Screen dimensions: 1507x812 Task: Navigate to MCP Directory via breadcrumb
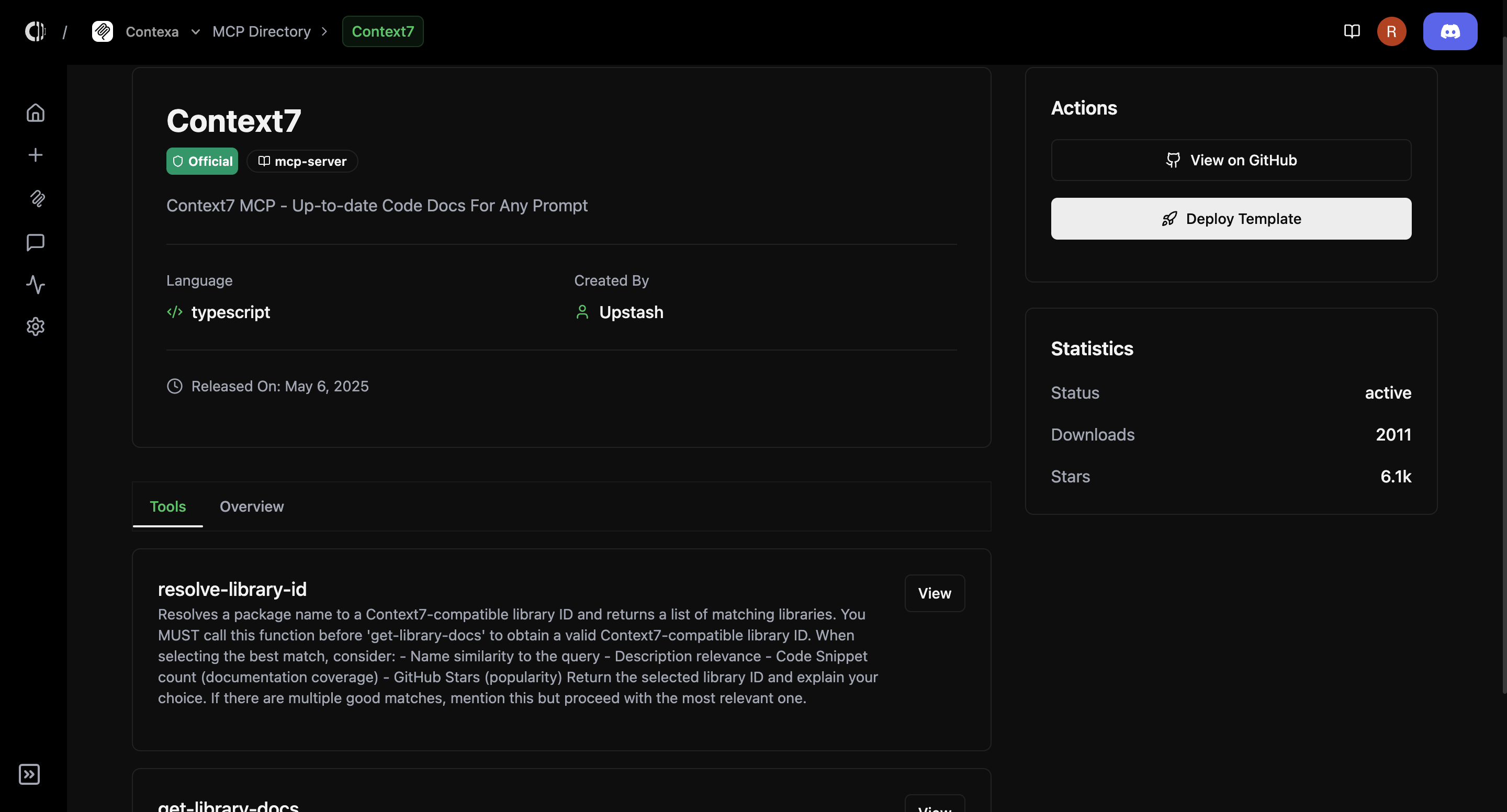click(262, 31)
